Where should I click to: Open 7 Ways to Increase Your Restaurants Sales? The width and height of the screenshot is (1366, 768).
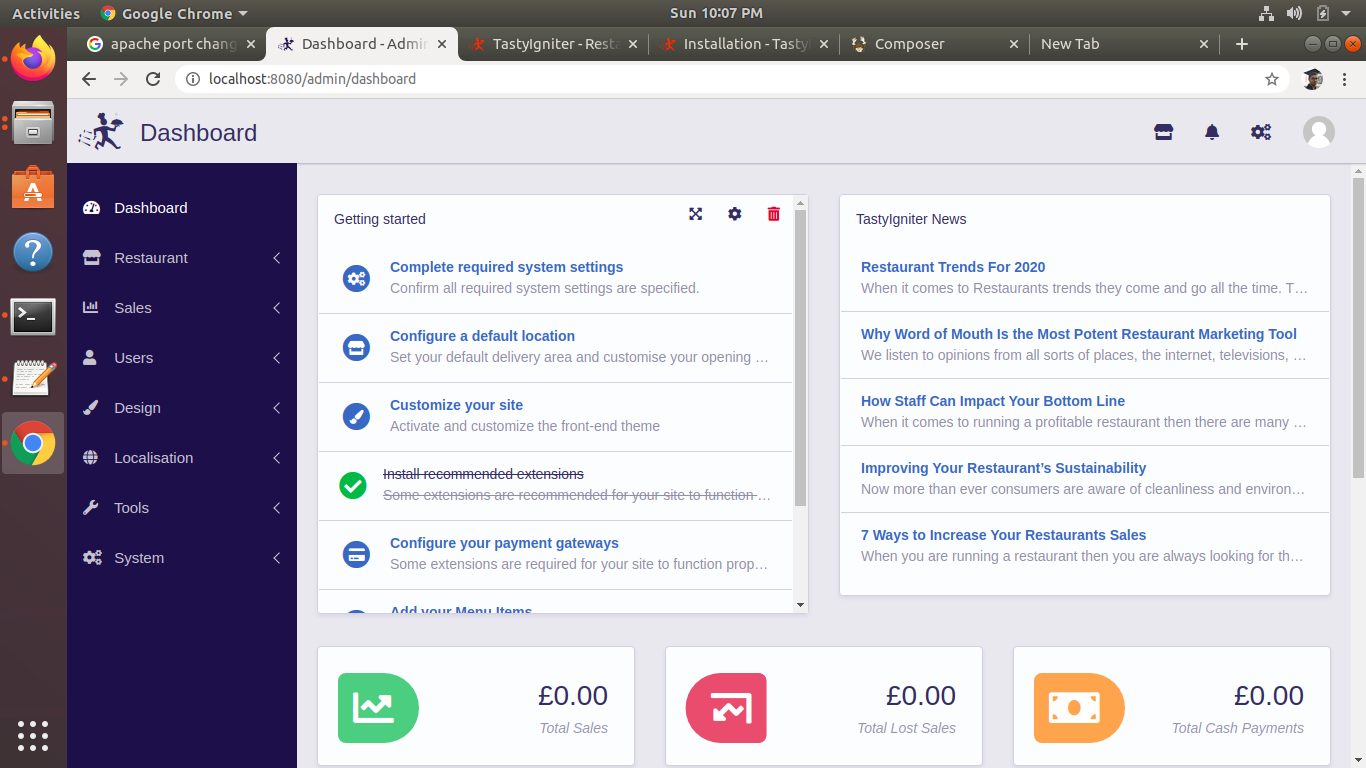pyautogui.click(x=1003, y=535)
